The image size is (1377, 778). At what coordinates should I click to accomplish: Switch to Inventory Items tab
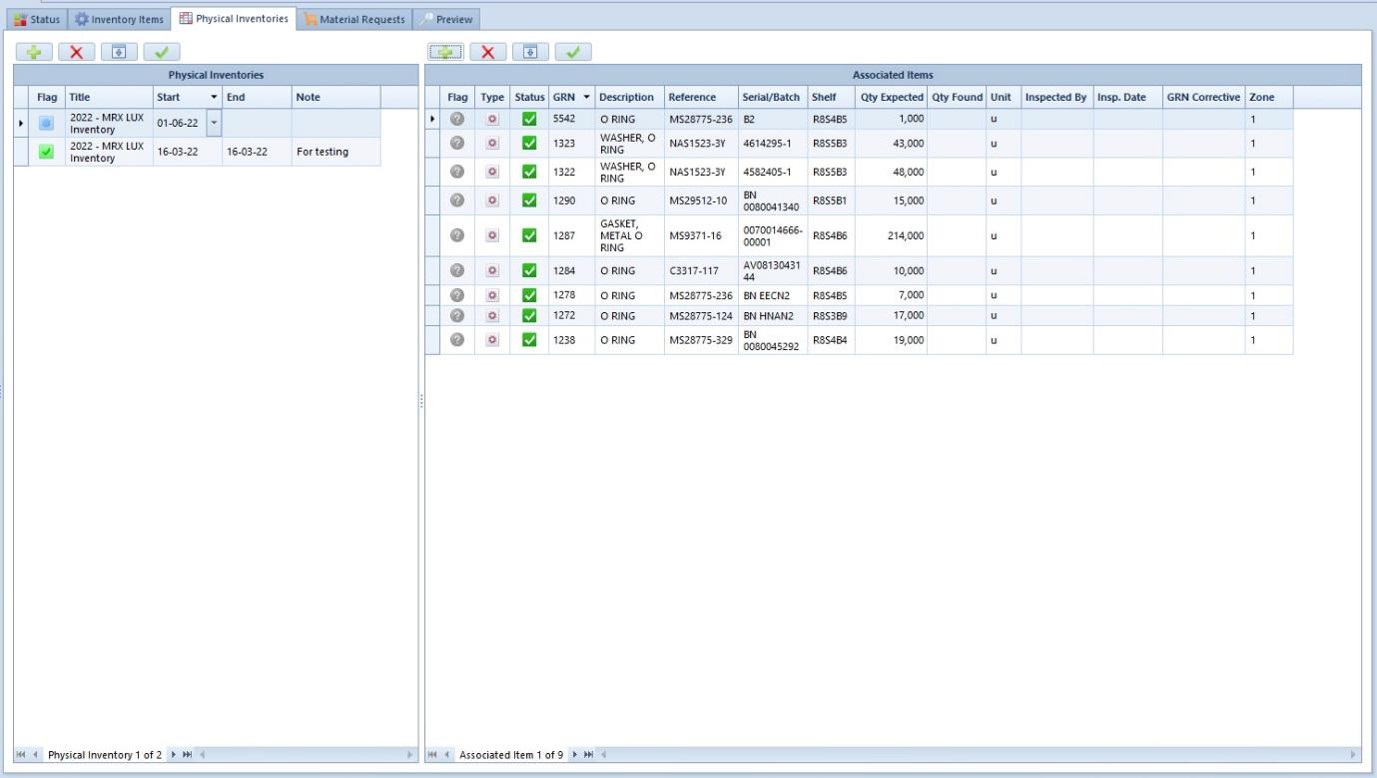119,19
